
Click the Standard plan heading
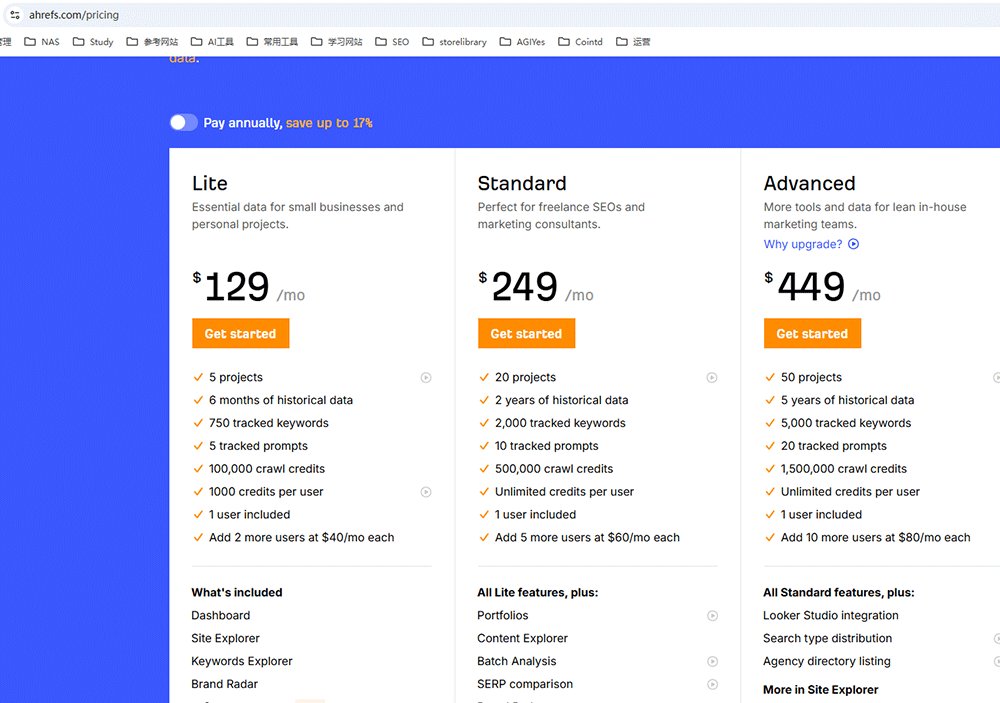pyautogui.click(x=522, y=183)
